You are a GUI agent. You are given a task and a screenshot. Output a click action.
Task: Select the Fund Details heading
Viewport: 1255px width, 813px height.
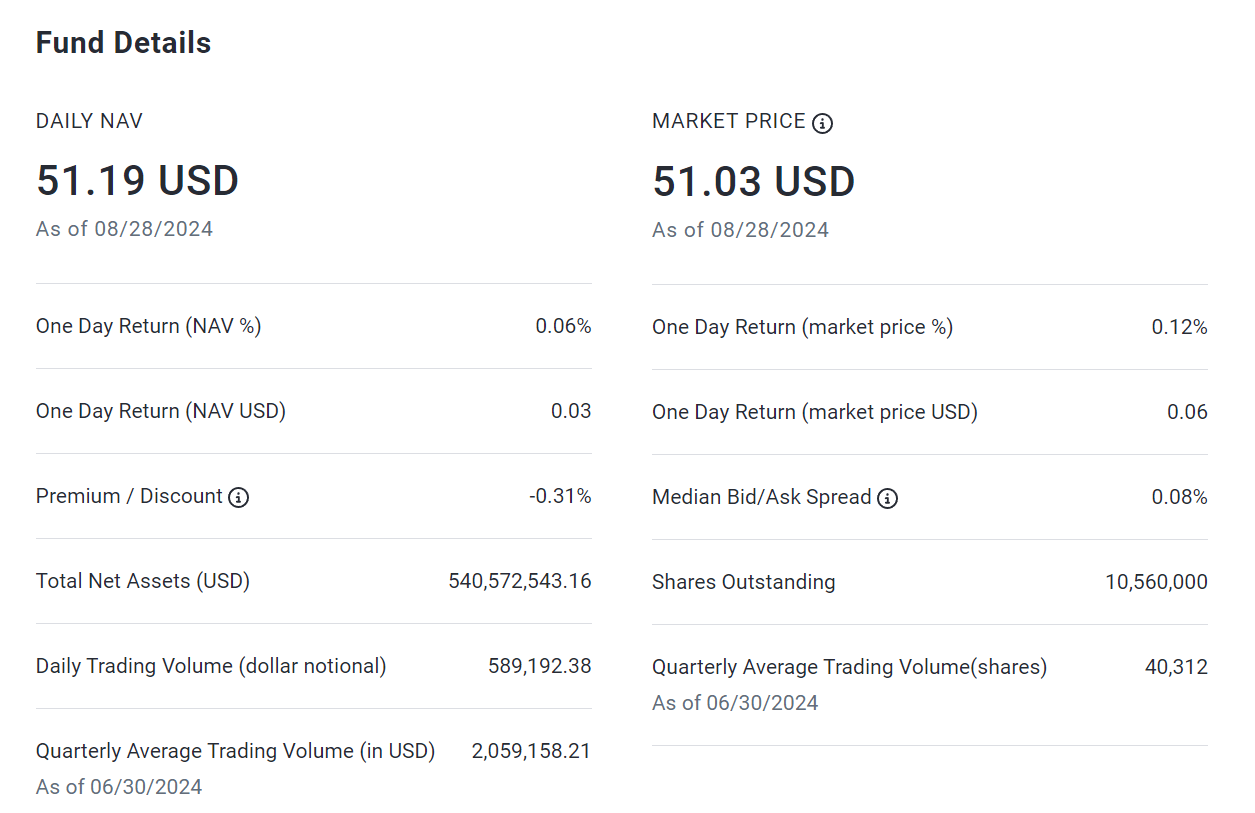click(x=124, y=43)
